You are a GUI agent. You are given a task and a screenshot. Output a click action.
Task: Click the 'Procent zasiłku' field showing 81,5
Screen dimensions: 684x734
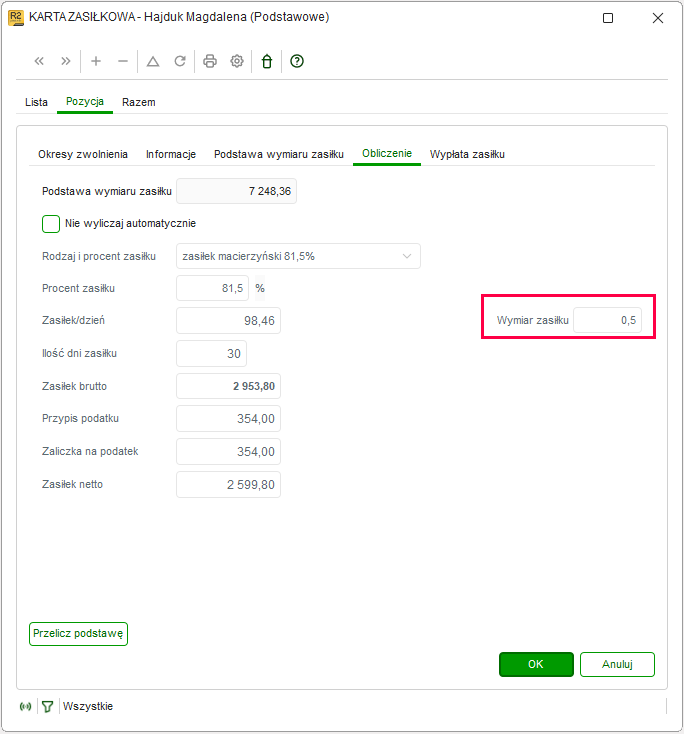[213, 288]
